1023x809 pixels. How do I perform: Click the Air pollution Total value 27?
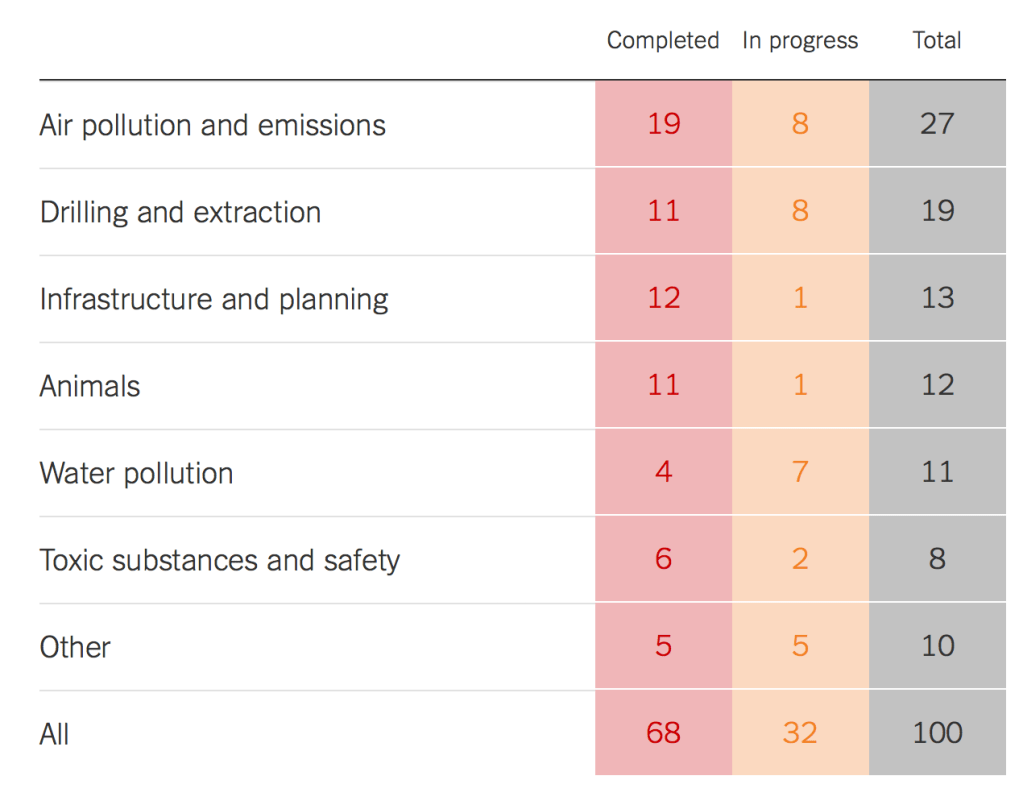(x=937, y=124)
